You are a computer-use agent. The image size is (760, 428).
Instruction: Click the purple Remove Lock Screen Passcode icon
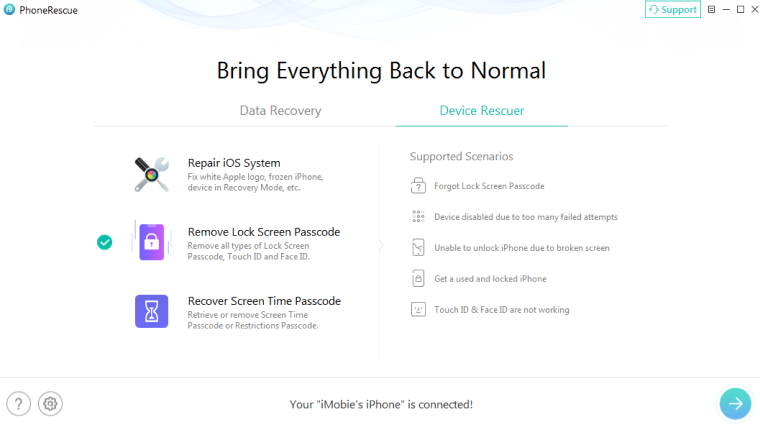tap(152, 241)
